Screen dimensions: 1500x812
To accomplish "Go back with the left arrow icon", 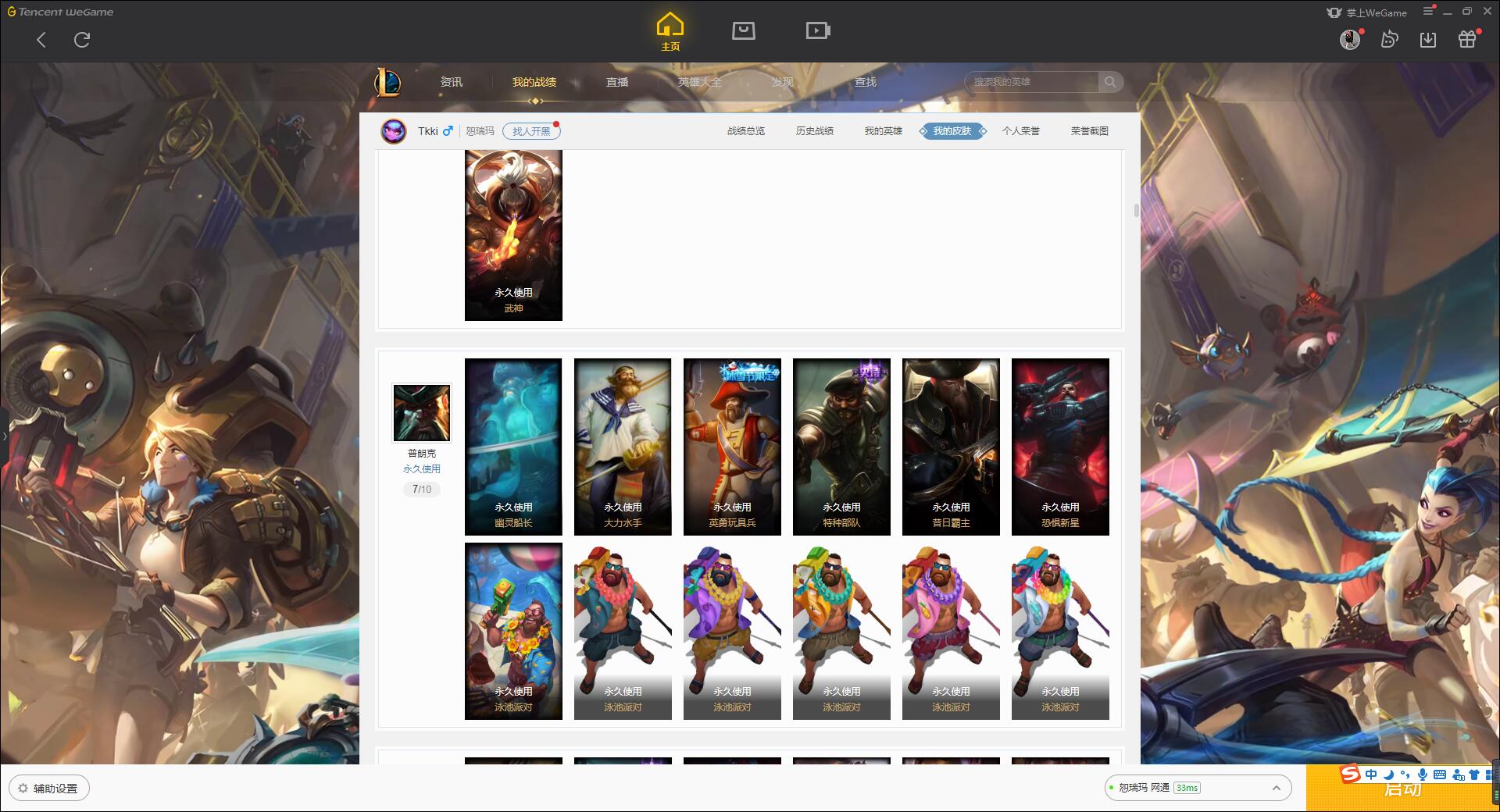I will click(x=41, y=40).
